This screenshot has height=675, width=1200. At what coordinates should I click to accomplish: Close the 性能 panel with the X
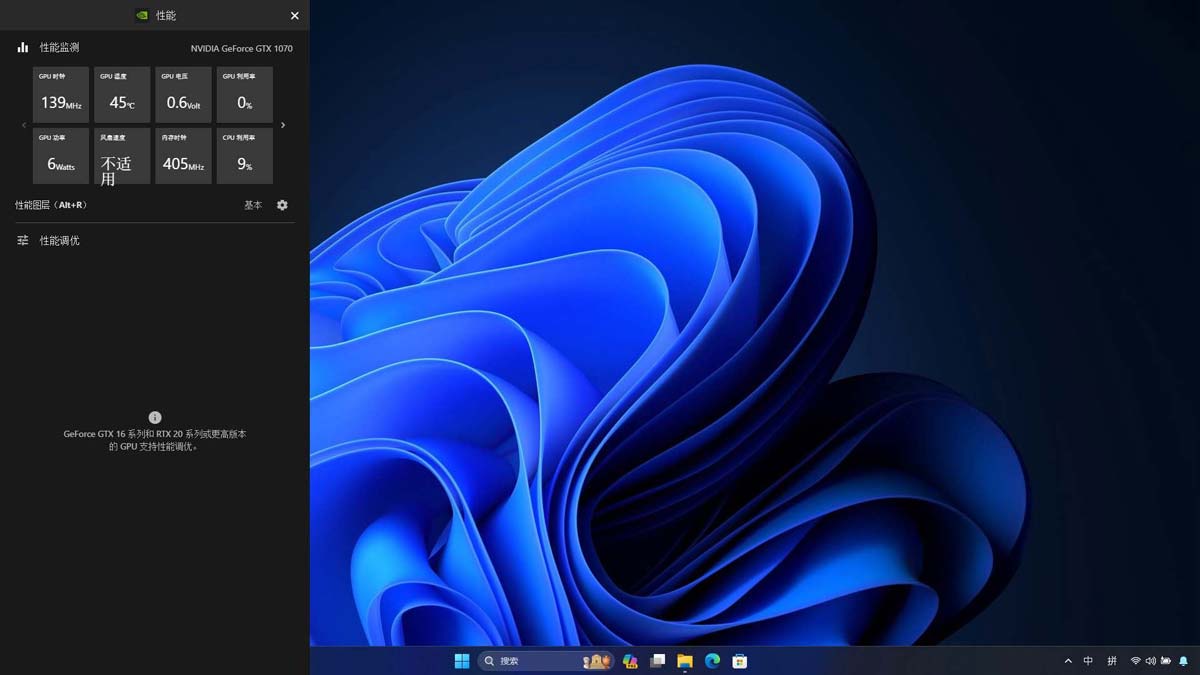[294, 16]
